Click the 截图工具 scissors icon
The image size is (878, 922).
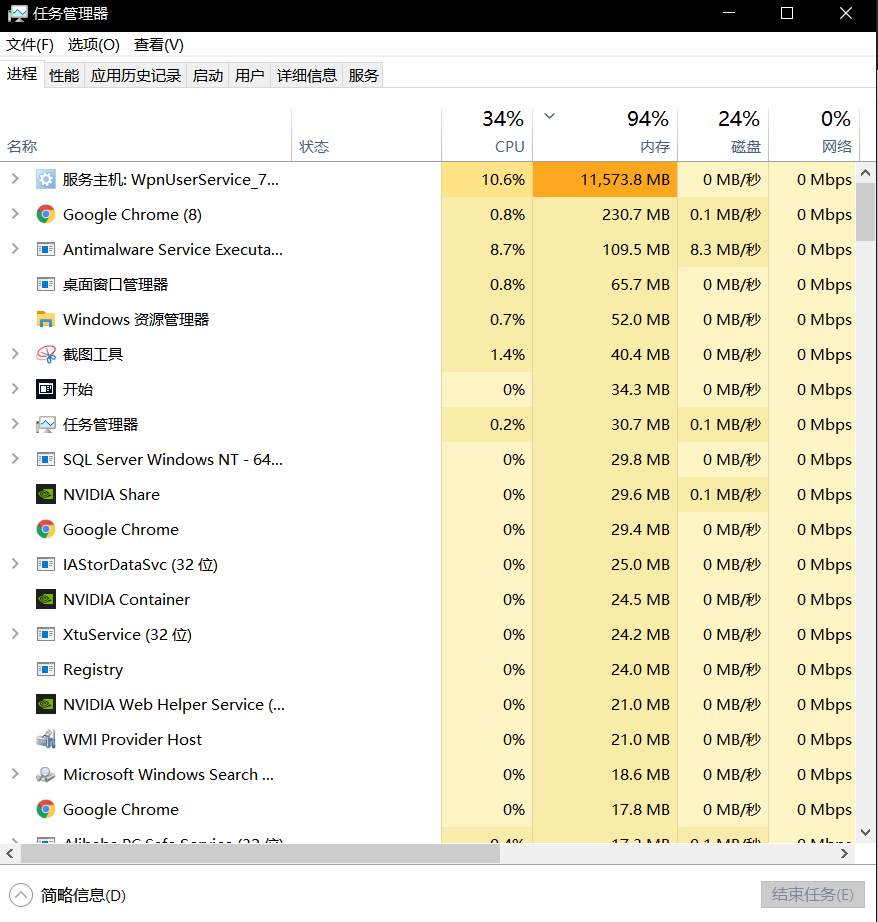(x=46, y=355)
